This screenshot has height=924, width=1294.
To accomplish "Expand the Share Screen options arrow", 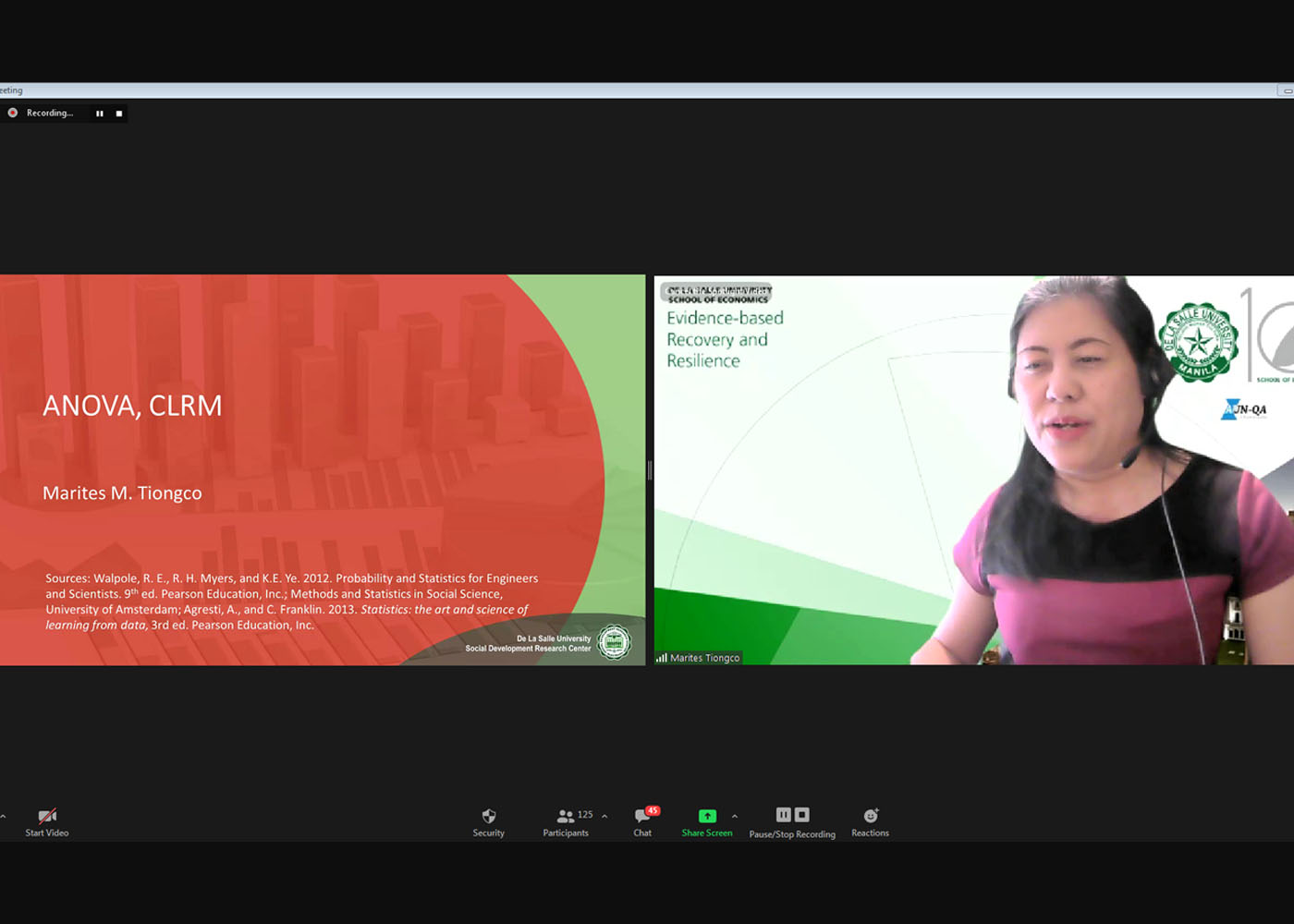I will (735, 816).
